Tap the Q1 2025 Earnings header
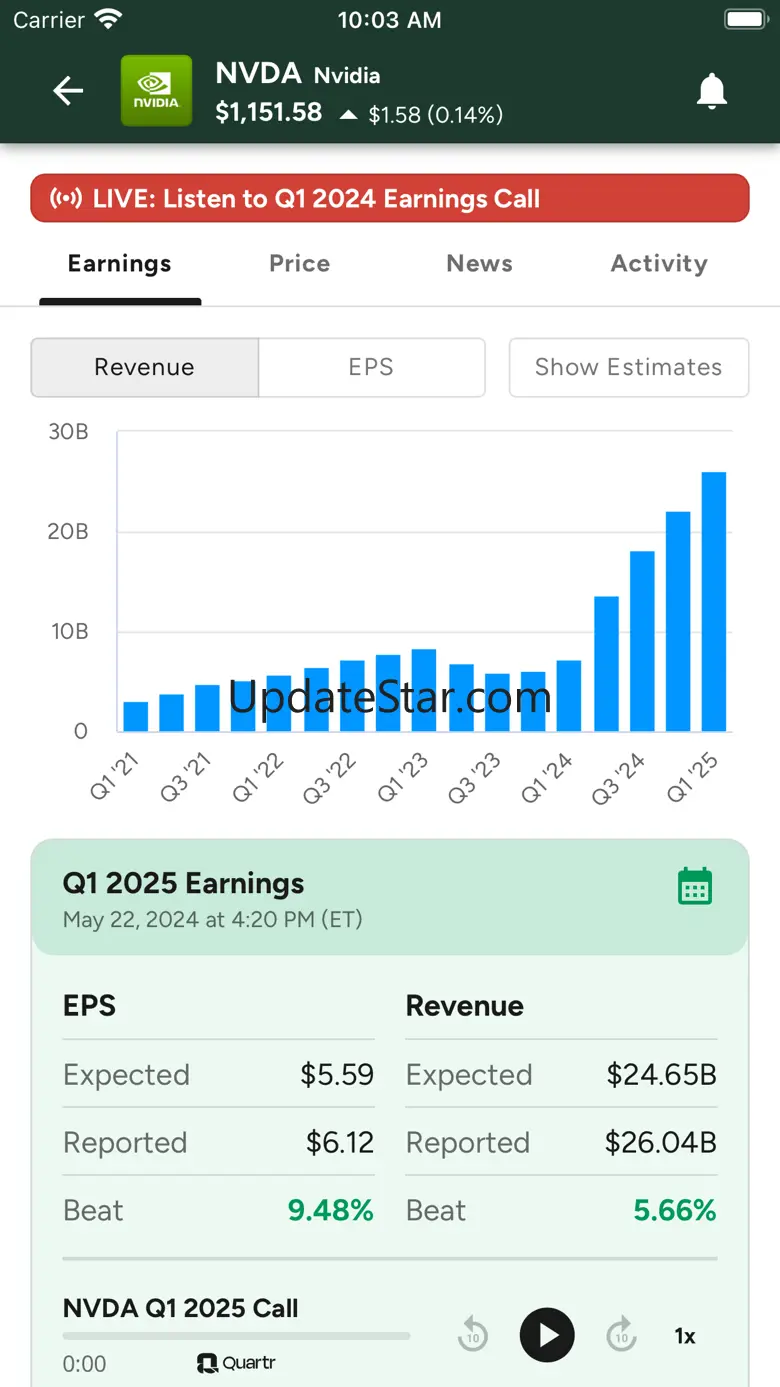The image size is (780, 1387). pyautogui.click(x=183, y=883)
